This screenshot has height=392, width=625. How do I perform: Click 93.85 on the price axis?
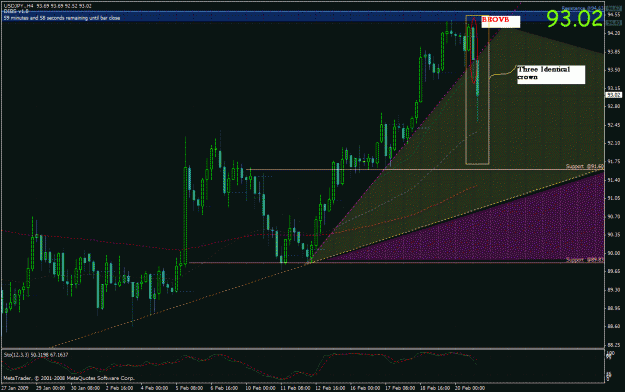613,51
